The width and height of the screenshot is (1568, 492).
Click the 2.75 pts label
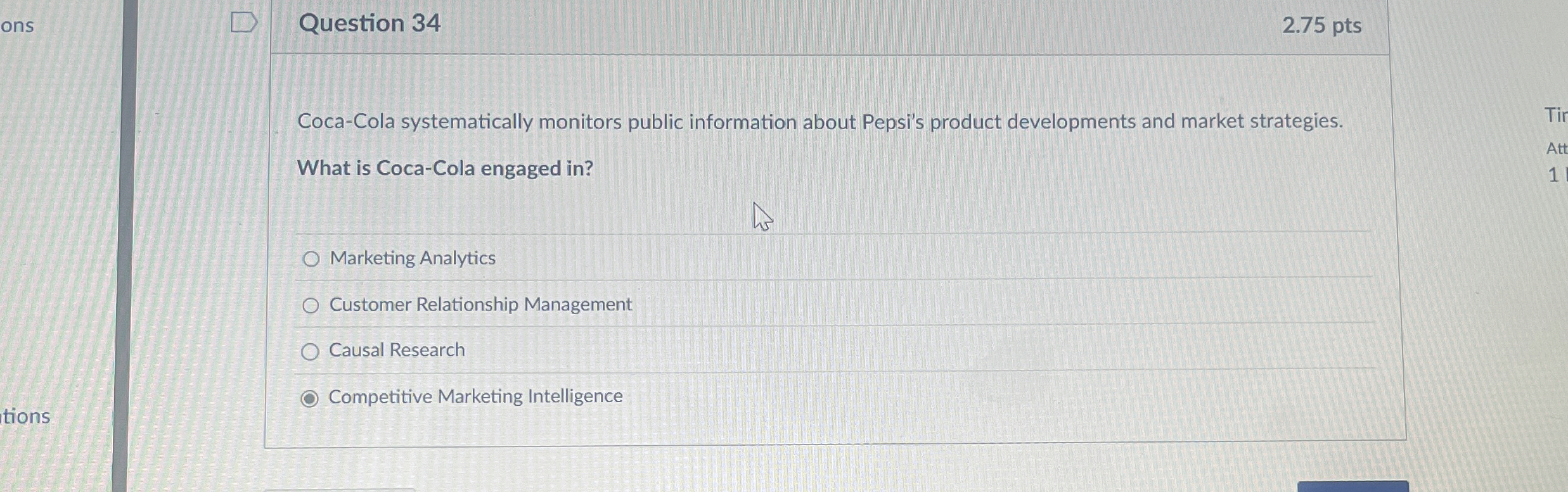coord(1323,25)
